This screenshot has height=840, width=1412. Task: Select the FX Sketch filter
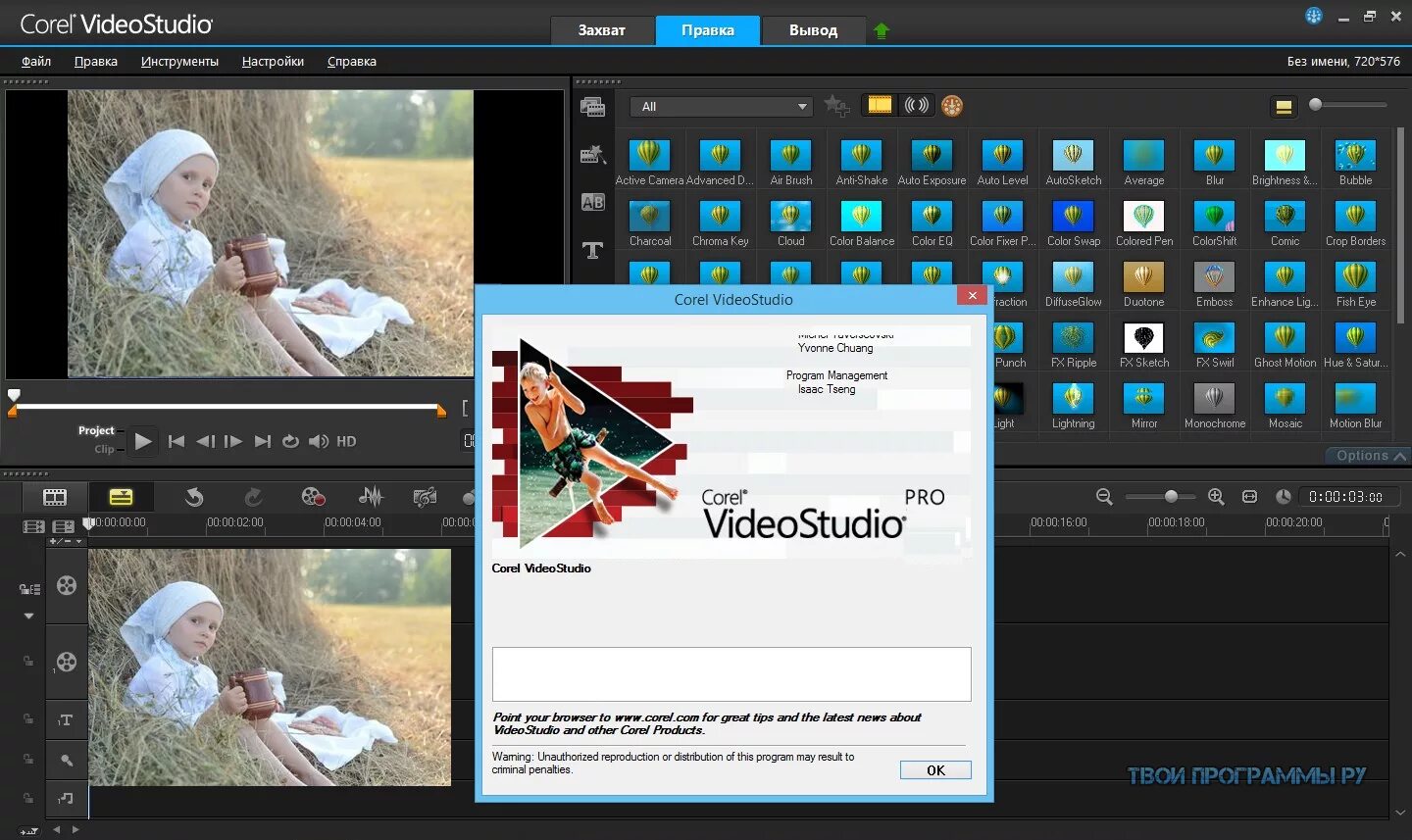[x=1144, y=345]
